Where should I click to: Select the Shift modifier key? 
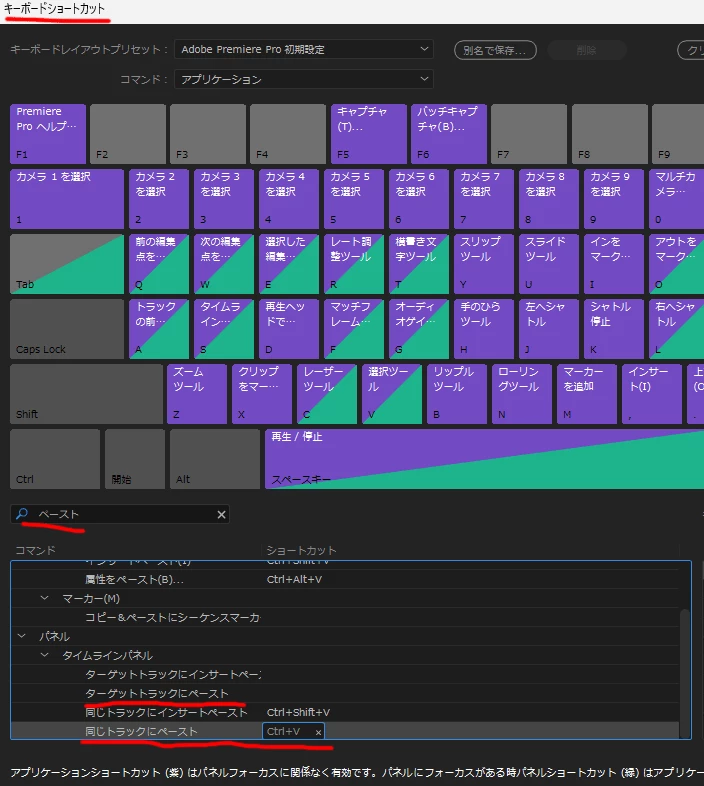tap(87, 394)
